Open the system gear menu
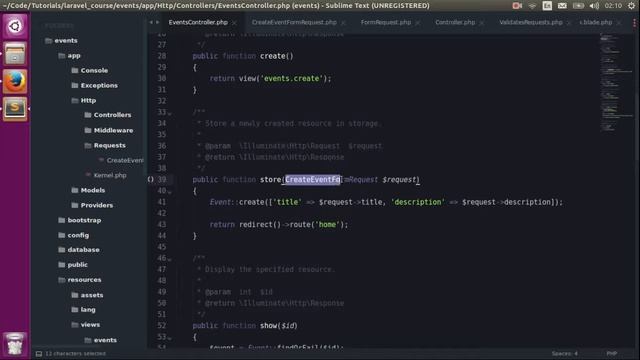 click(631, 6)
